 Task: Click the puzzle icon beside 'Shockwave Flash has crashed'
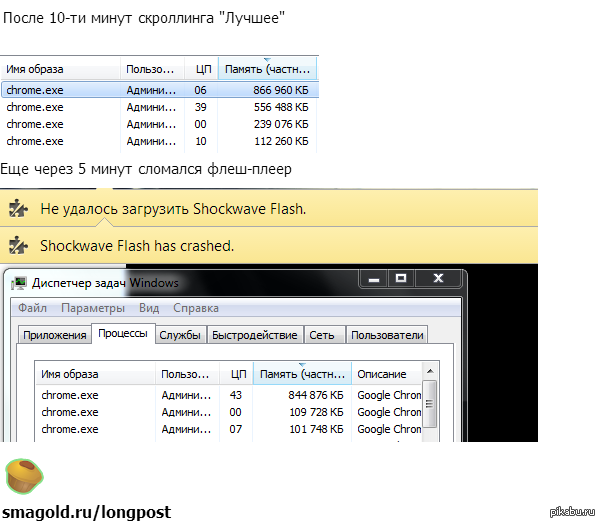click(x=17, y=245)
